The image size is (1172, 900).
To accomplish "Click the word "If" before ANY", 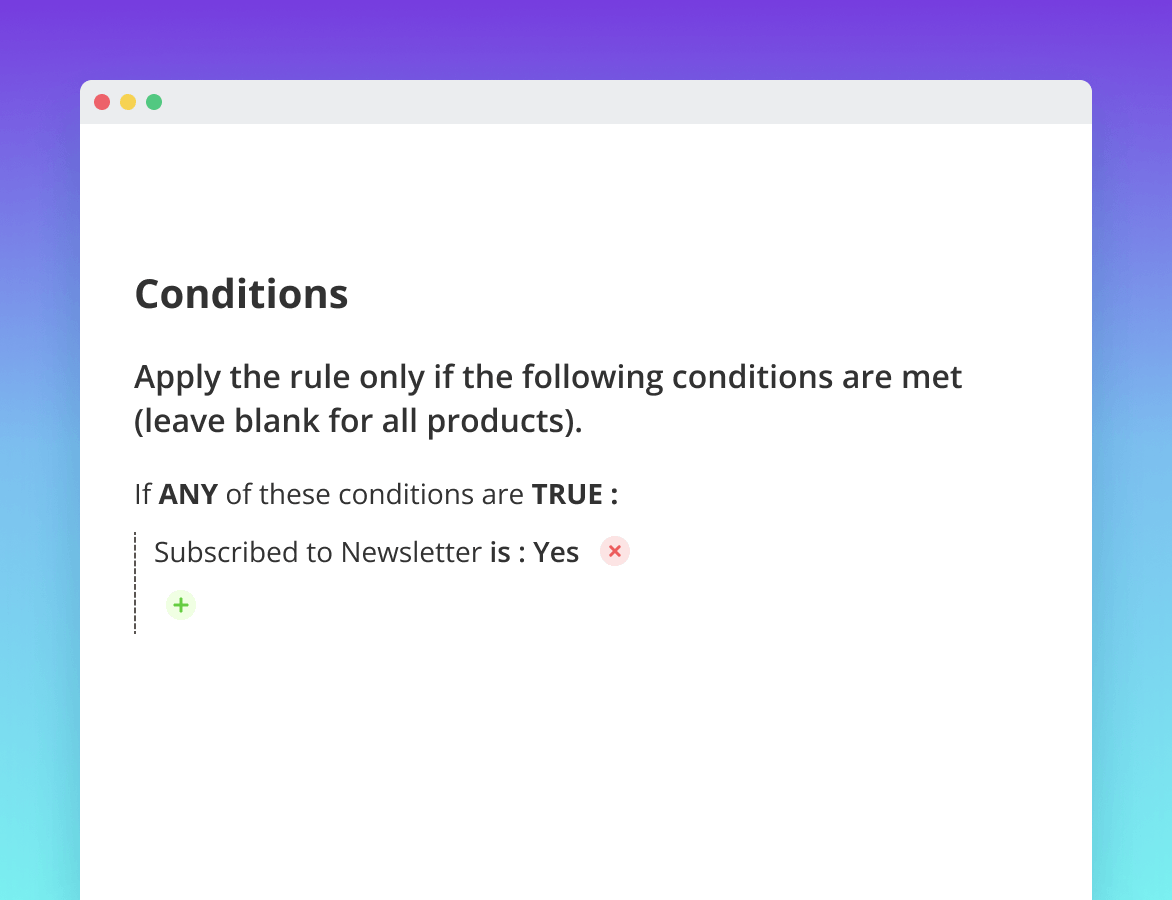I will [143, 494].
